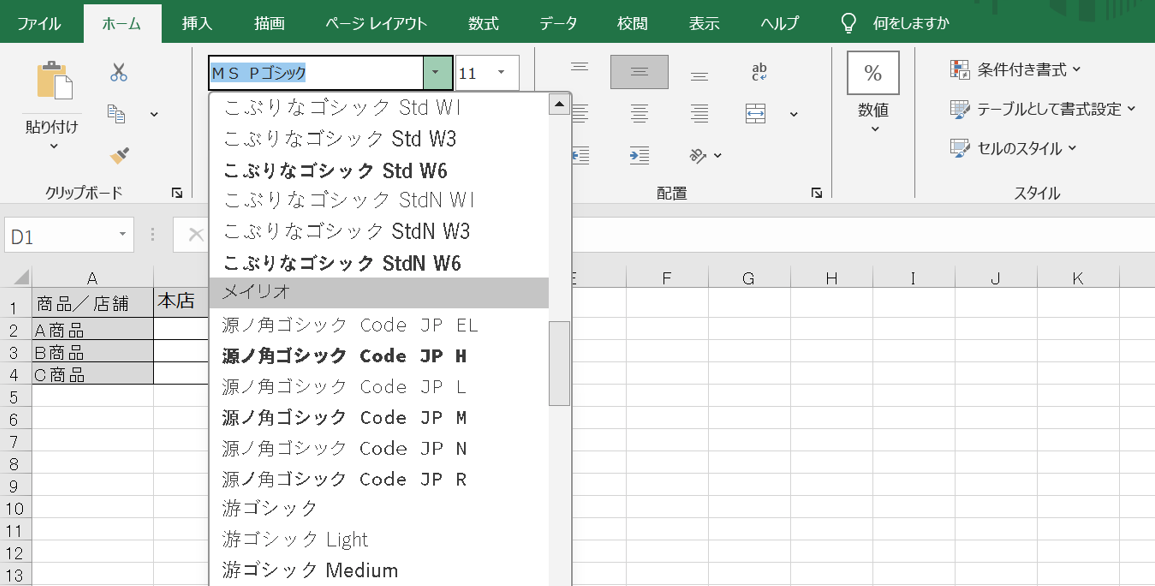
Task: Click the Increase Indent icon
Action: pyautogui.click(x=639, y=155)
